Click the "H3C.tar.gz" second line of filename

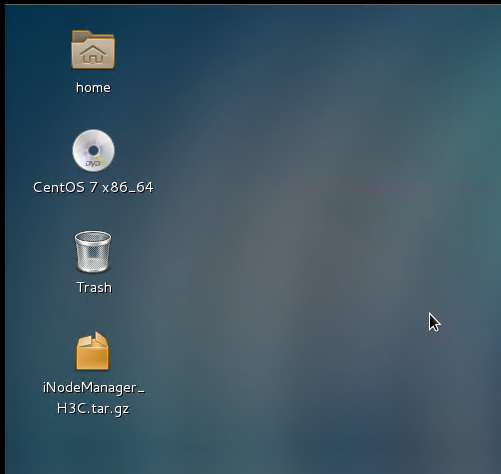coord(93,409)
